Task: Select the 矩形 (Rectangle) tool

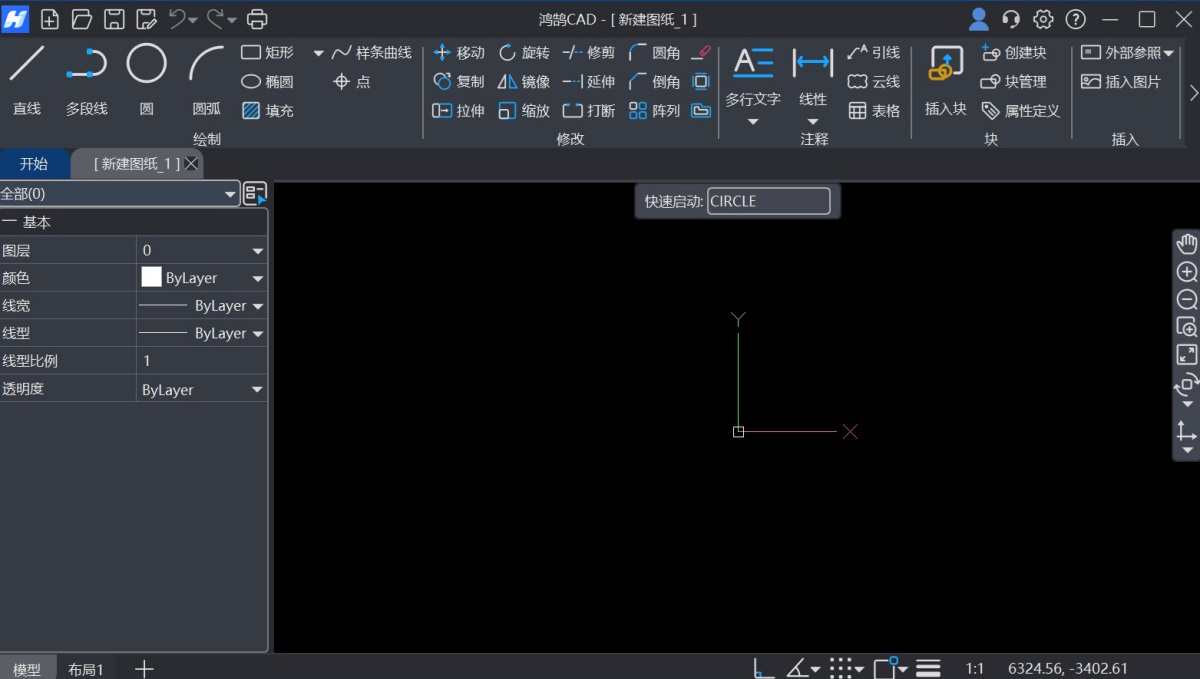Action: 264,52
